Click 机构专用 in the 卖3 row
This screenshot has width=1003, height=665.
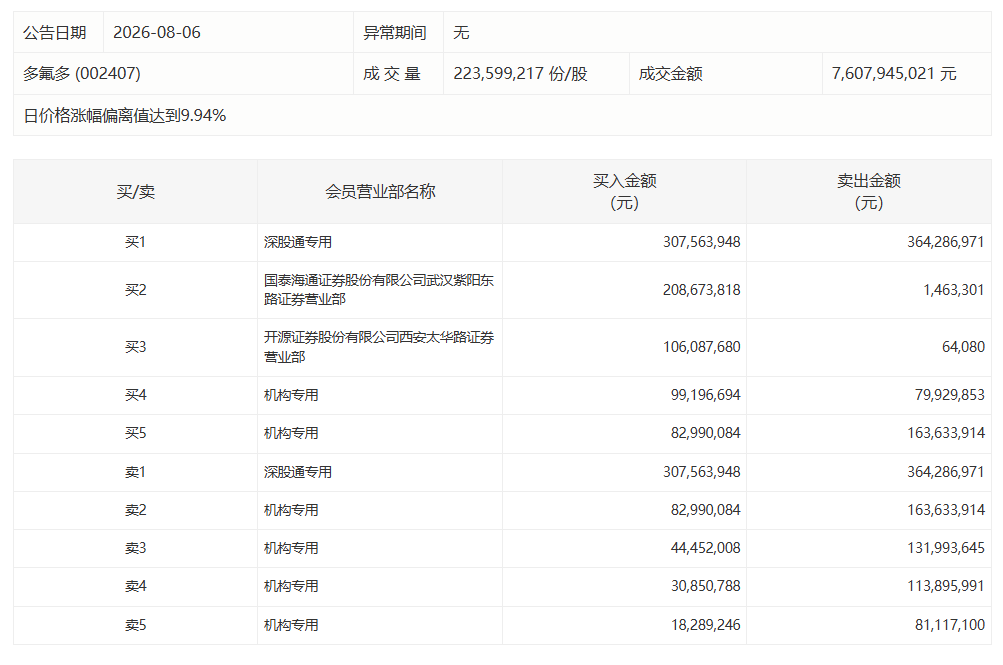(291, 549)
